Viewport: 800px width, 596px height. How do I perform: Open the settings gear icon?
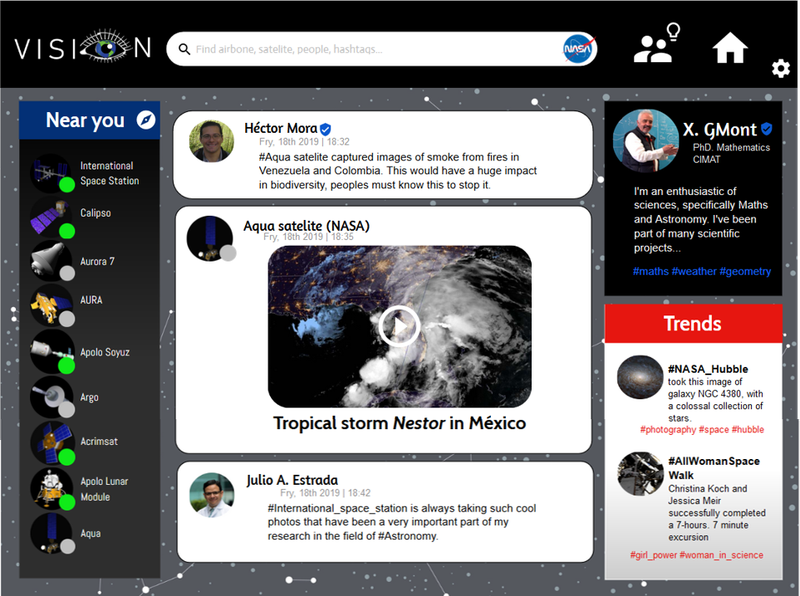coord(780,69)
